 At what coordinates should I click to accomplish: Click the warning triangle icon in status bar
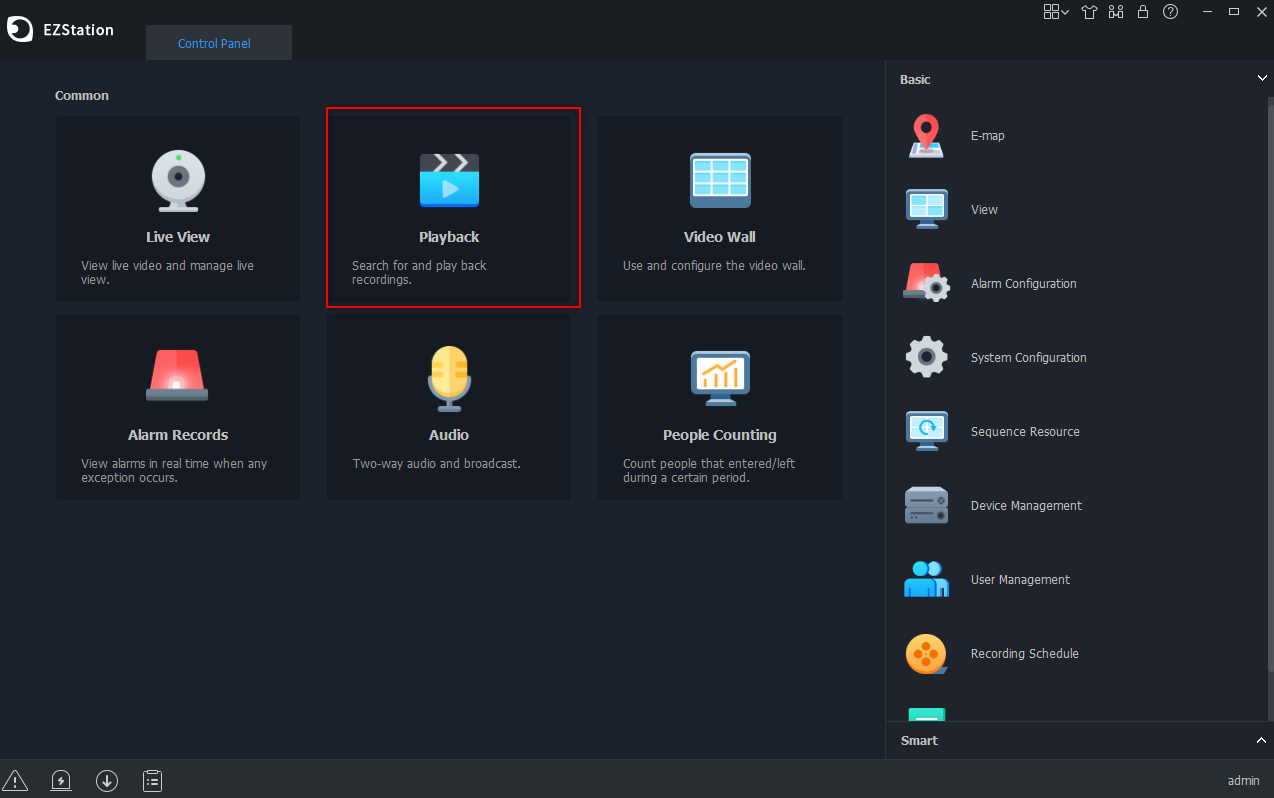click(x=15, y=780)
